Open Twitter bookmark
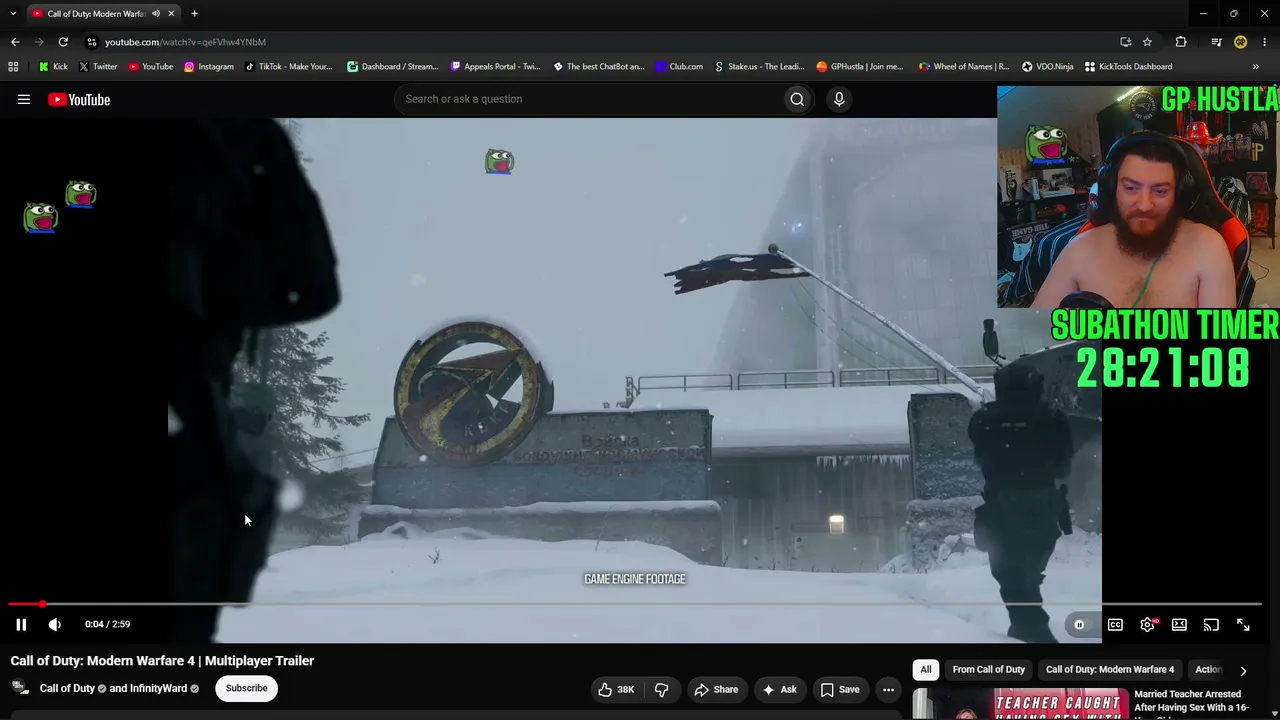 pos(97,67)
